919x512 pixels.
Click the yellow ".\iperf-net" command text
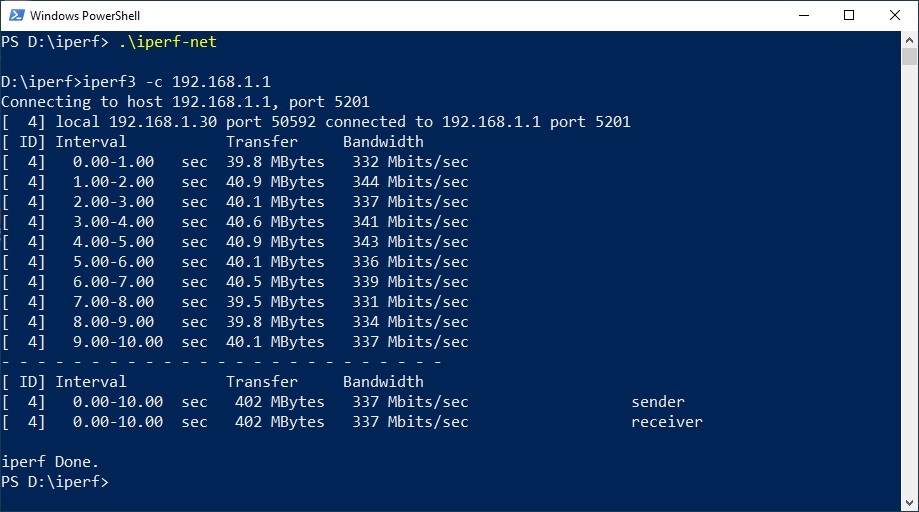coord(167,42)
